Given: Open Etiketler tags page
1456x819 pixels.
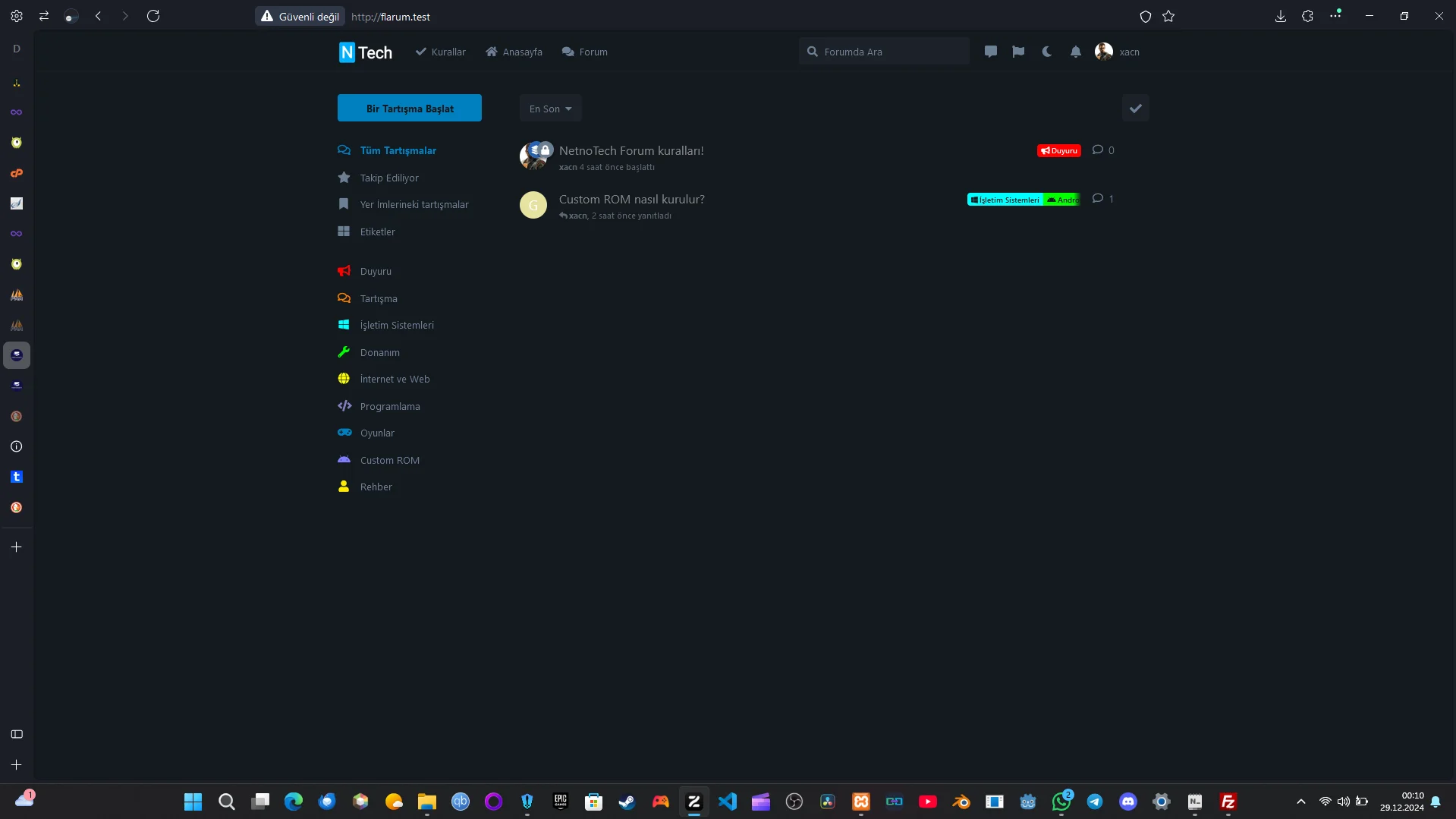Looking at the screenshot, I should coord(366,232).
